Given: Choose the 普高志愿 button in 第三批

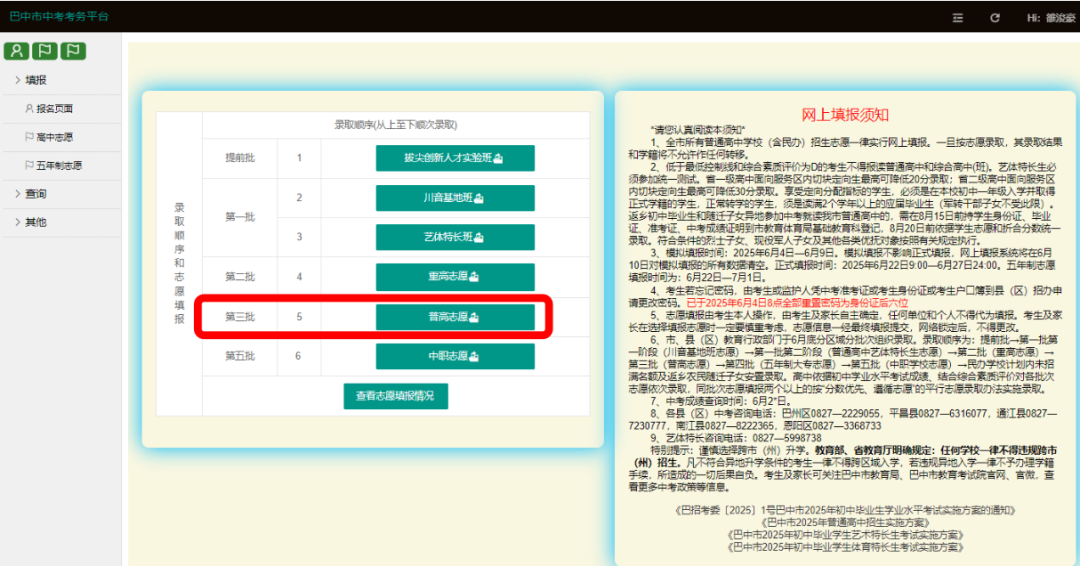Looking at the screenshot, I should click(x=454, y=317).
